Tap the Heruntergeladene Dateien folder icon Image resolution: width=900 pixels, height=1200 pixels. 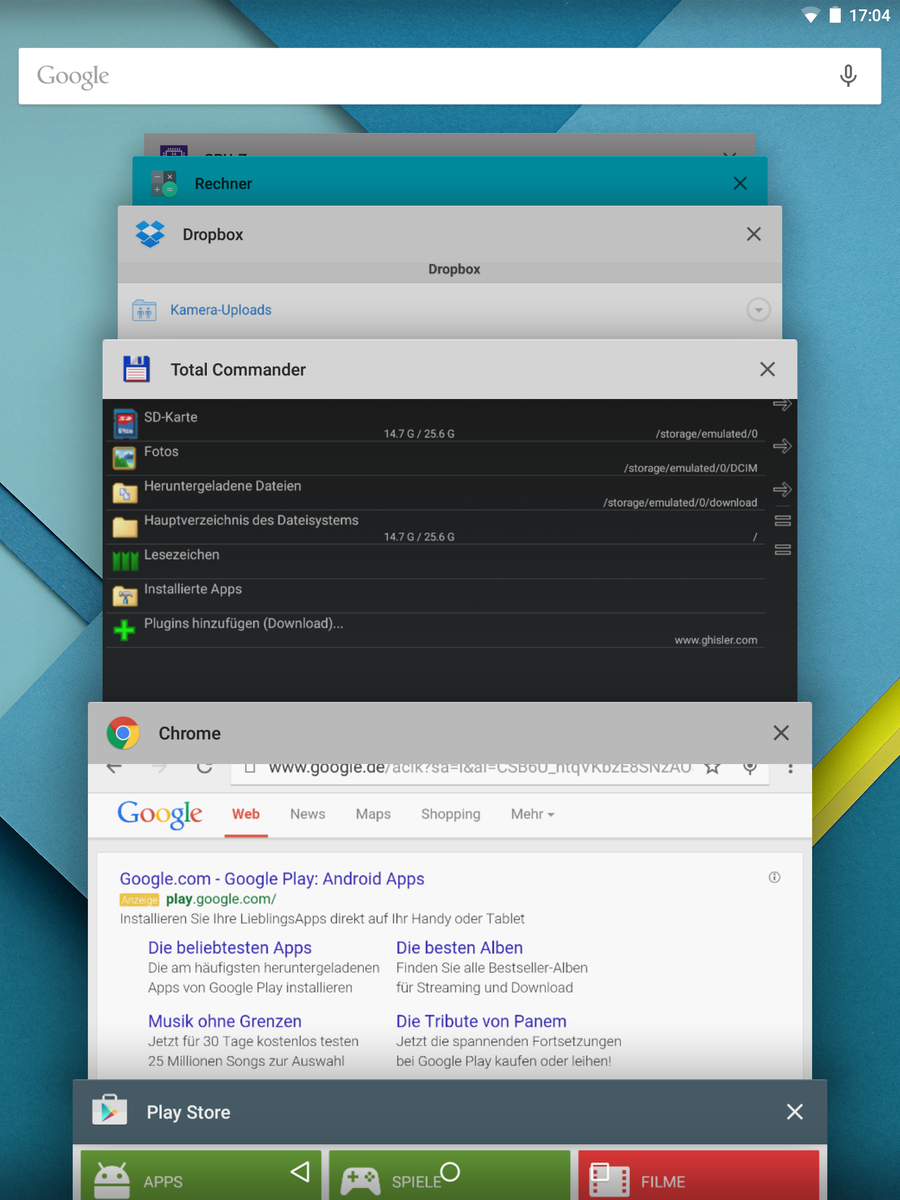tap(125, 492)
